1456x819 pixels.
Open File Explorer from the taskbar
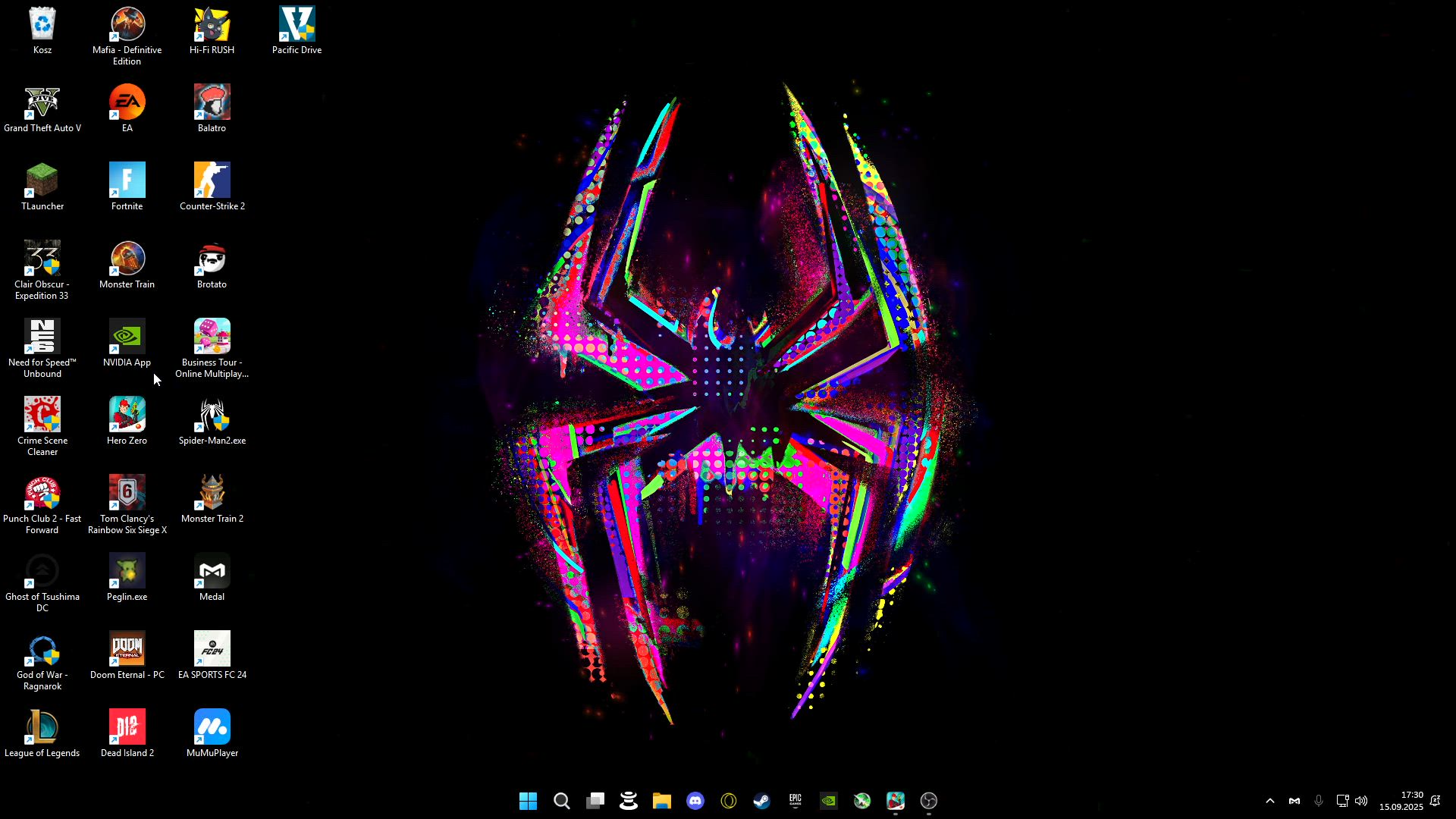(x=662, y=801)
